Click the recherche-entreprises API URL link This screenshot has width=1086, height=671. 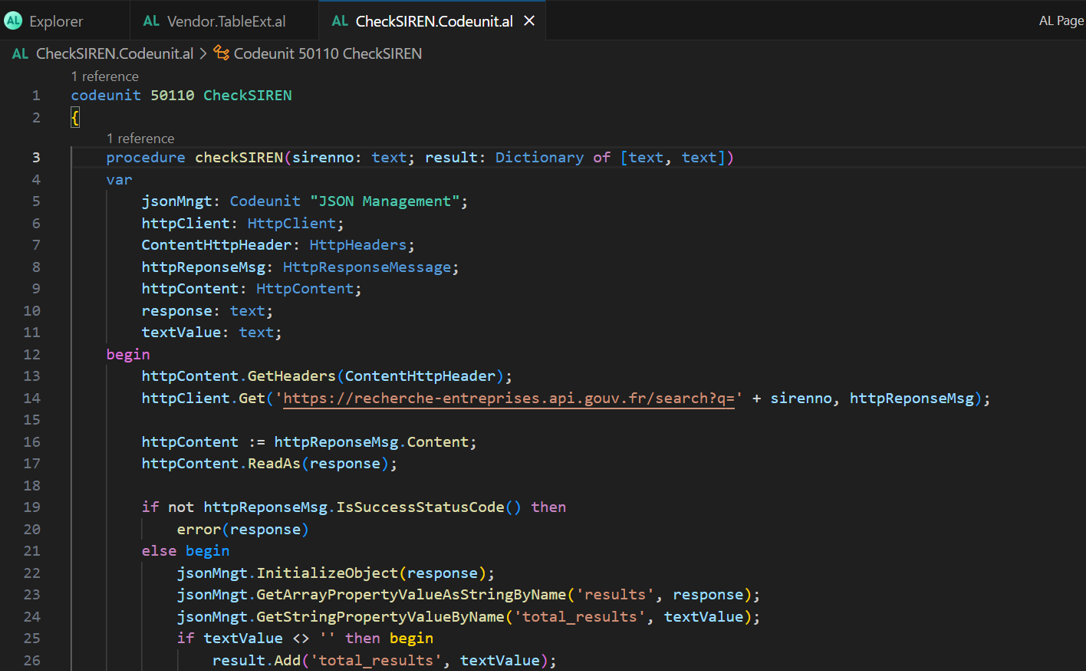(x=510, y=398)
